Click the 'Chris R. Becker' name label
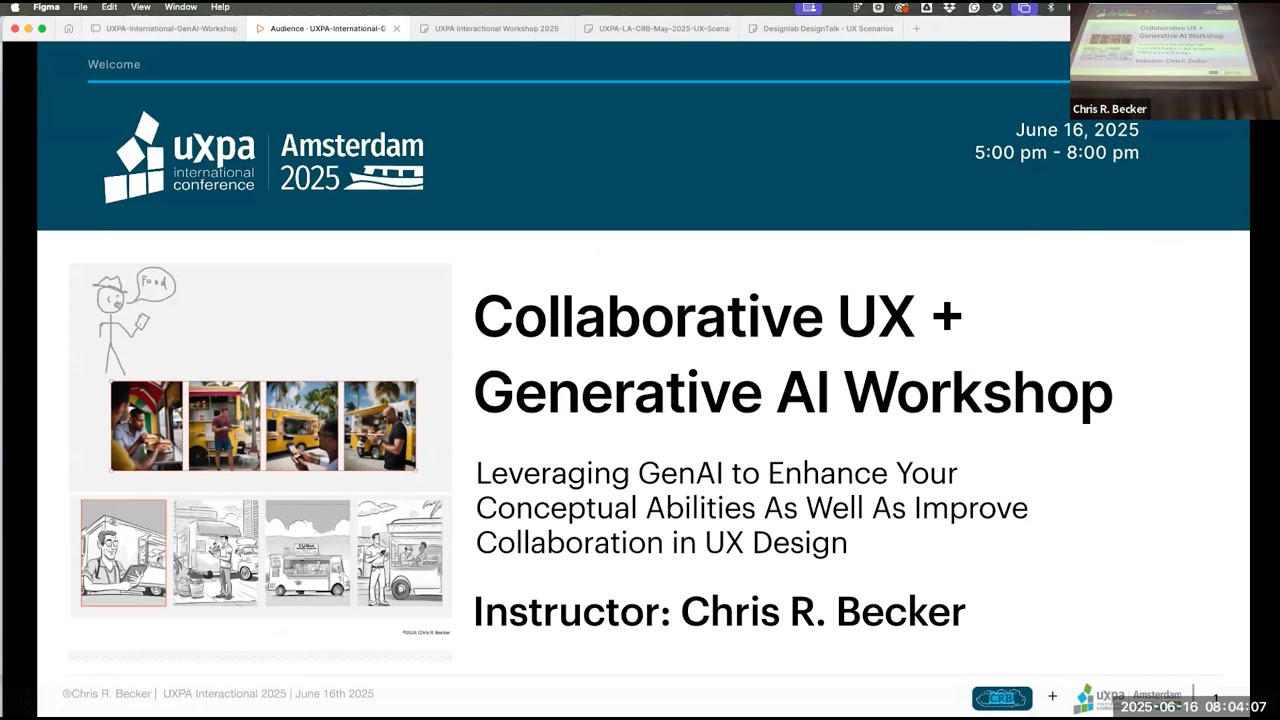Viewport: 1280px width, 720px height. click(1109, 109)
